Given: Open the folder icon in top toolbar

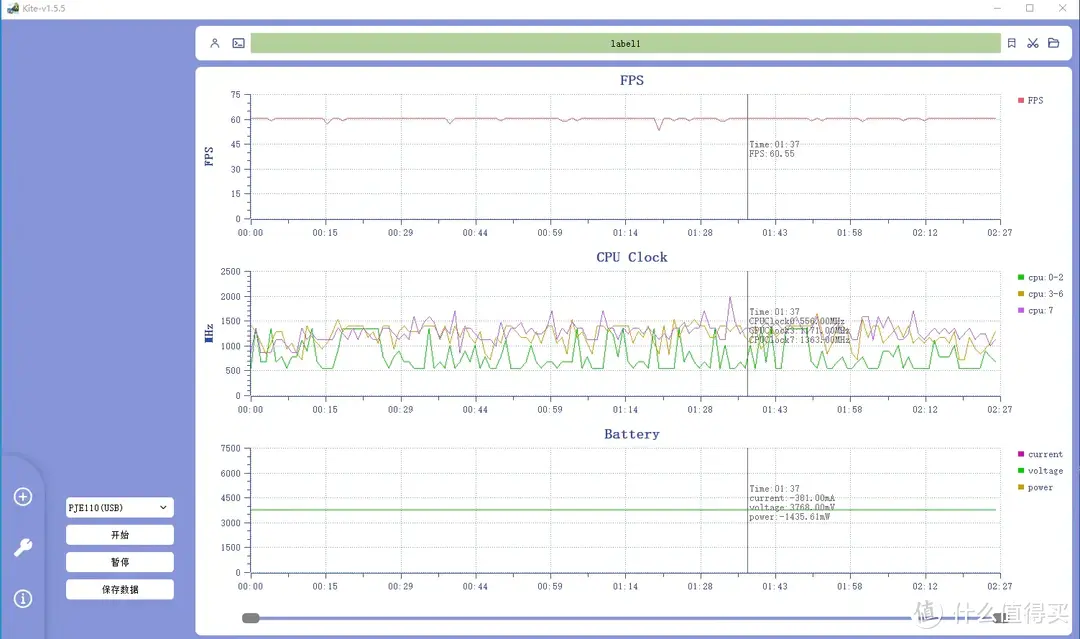Looking at the screenshot, I should pyautogui.click(x=1054, y=44).
